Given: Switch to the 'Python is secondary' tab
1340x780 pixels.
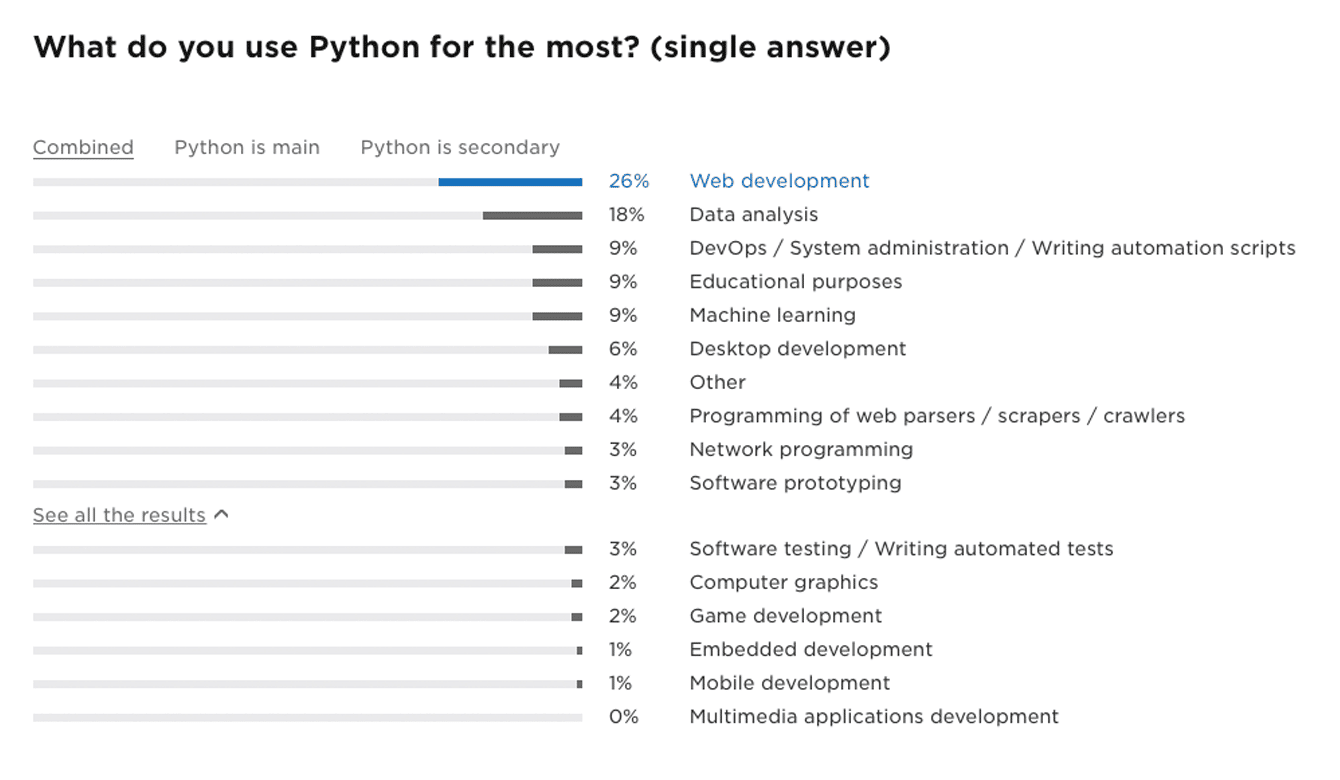Looking at the screenshot, I should [x=459, y=147].
